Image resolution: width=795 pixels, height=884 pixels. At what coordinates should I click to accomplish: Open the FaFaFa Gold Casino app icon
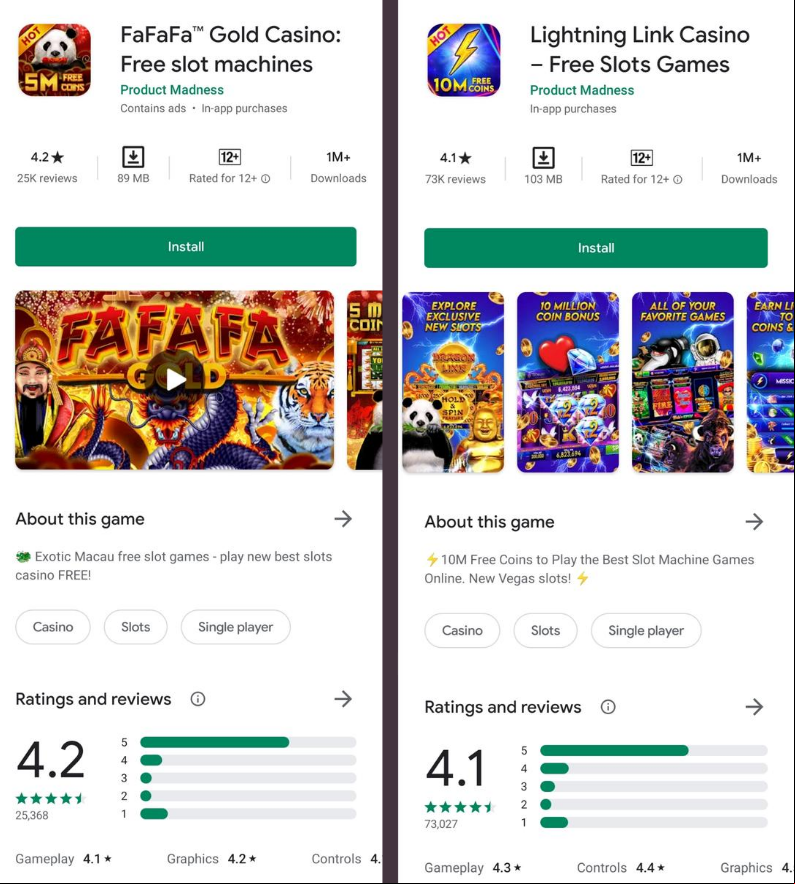pyautogui.click(x=55, y=60)
